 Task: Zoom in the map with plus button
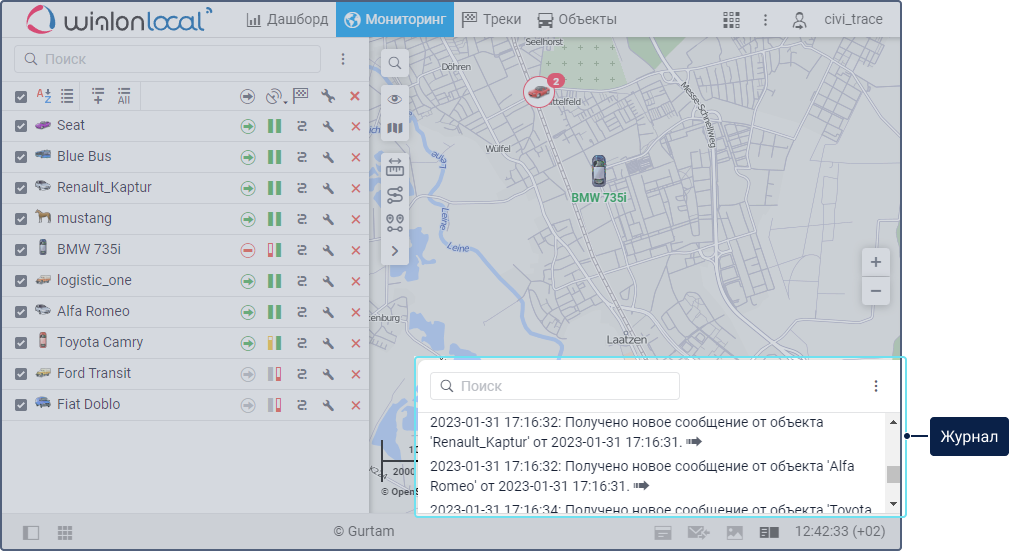(875, 262)
